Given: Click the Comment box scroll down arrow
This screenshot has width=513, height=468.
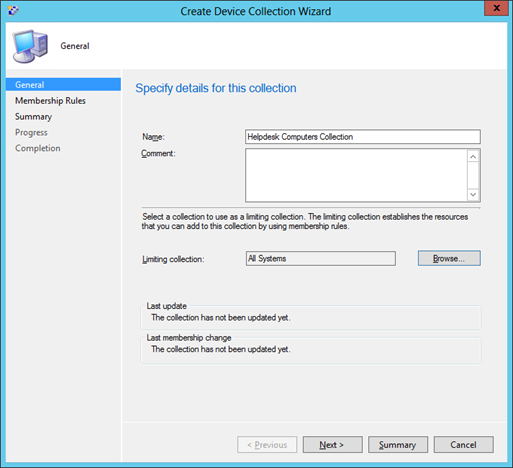Looking at the screenshot, I should click(x=473, y=194).
